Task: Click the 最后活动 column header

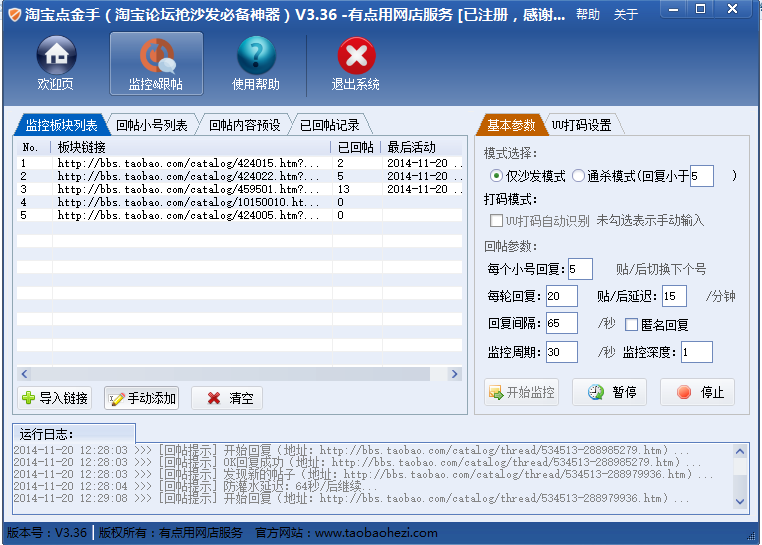Action: pyautogui.click(x=422, y=147)
